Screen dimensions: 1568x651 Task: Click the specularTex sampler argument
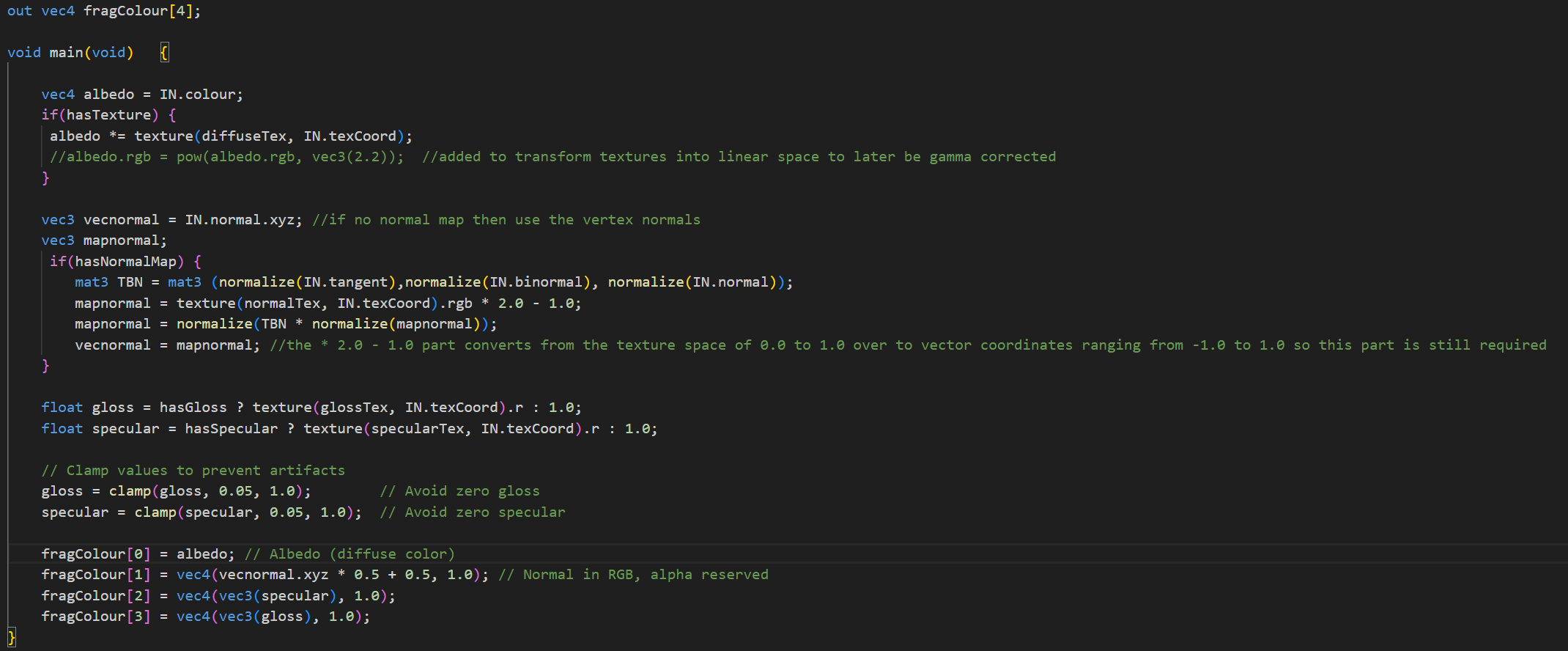[418, 429]
